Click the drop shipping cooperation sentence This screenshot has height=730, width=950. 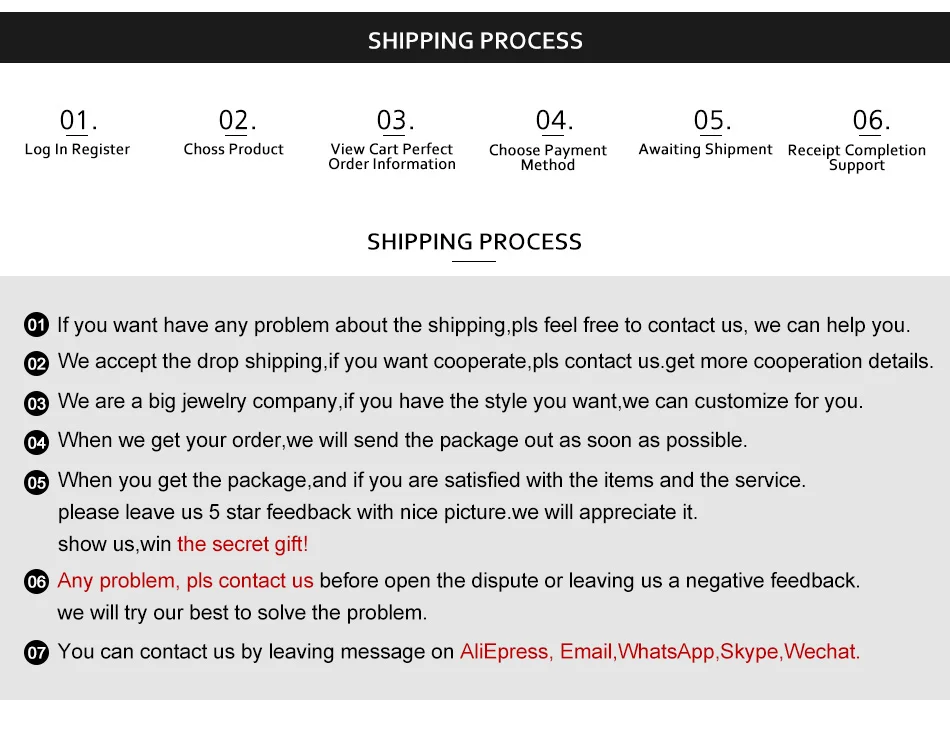495,362
